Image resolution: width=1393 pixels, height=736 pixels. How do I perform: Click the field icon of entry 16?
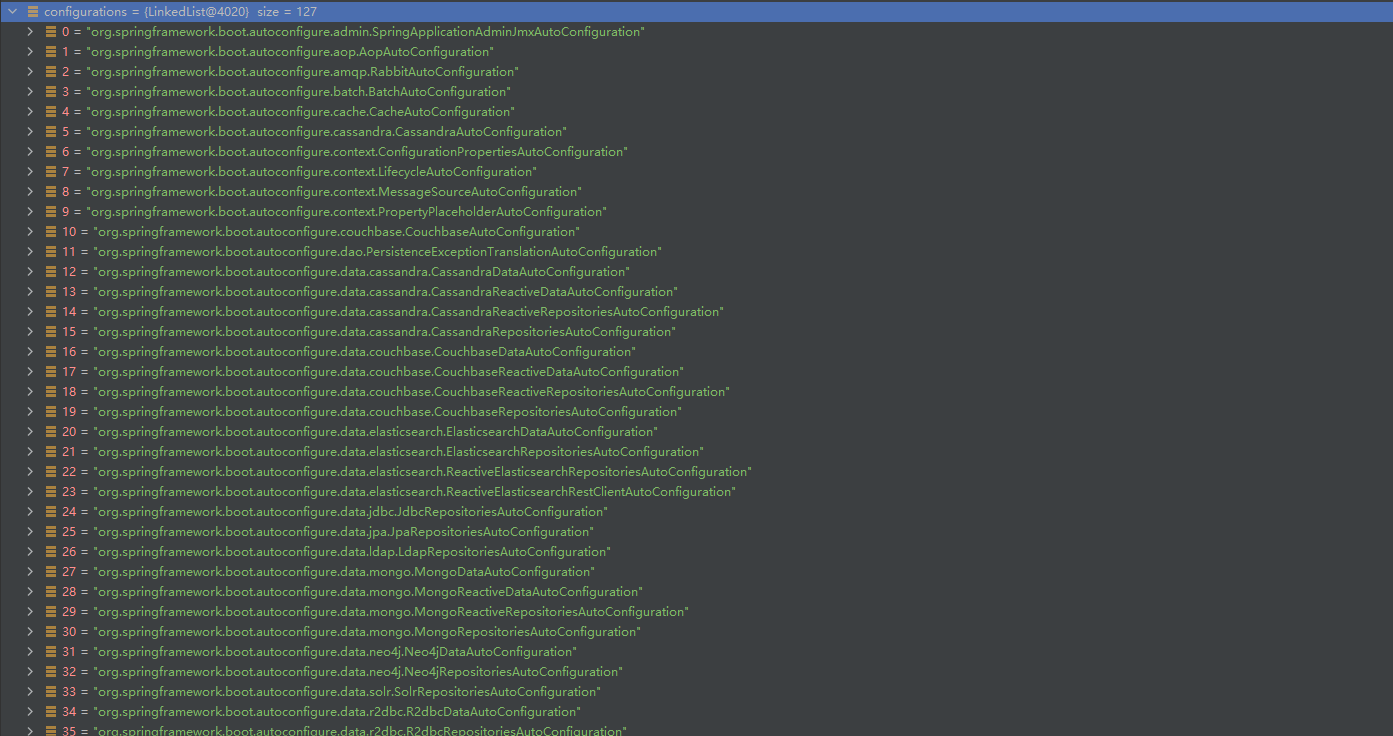pyautogui.click(x=51, y=352)
